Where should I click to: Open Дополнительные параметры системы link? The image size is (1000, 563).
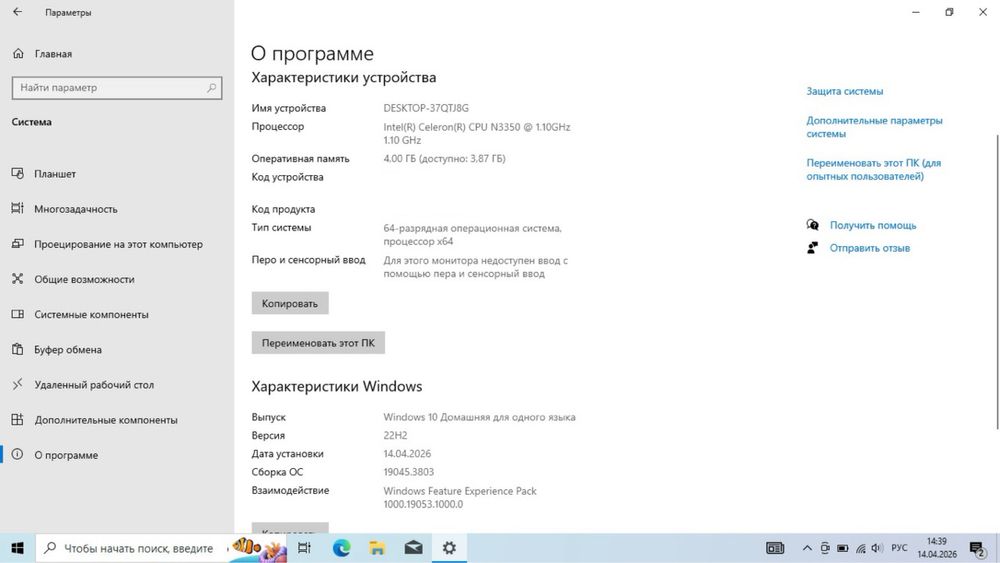pyautogui.click(x=874, y=127)
